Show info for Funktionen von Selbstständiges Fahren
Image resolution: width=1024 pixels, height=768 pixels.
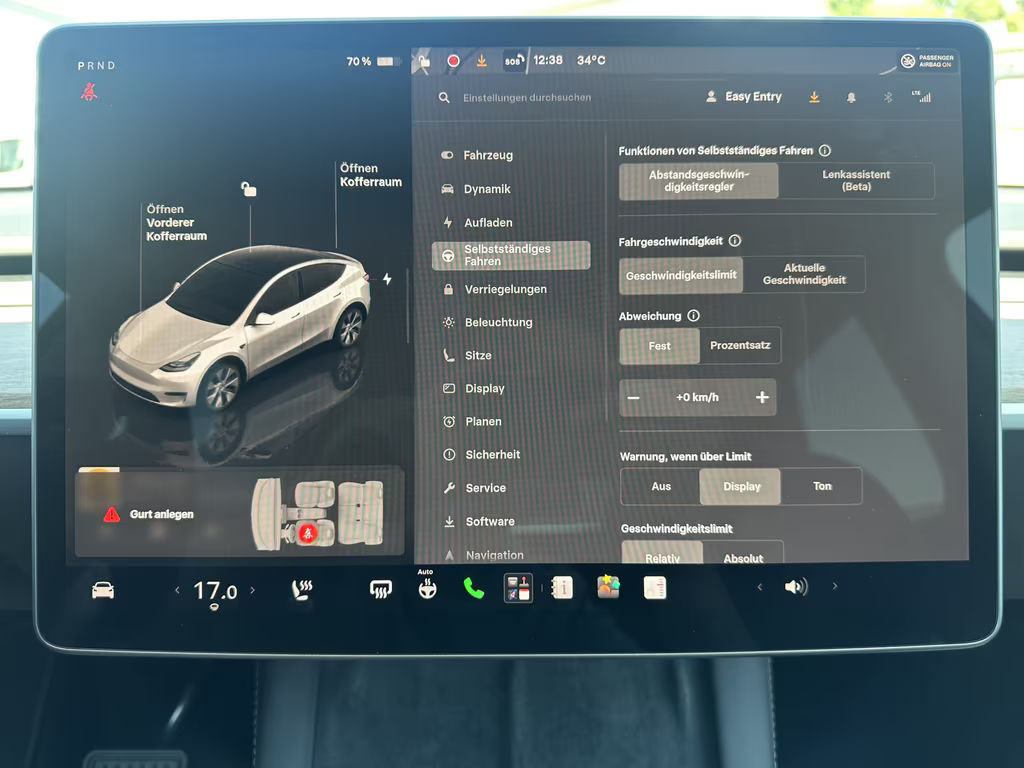[x=825, y=151]
